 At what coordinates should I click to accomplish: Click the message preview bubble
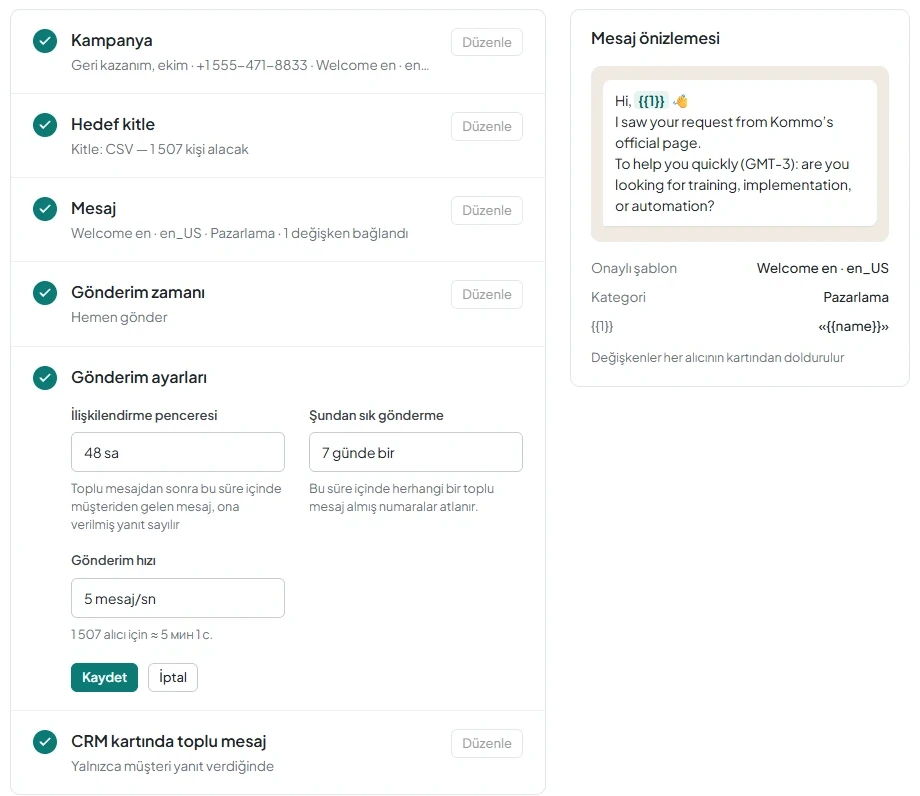[740, 153]
